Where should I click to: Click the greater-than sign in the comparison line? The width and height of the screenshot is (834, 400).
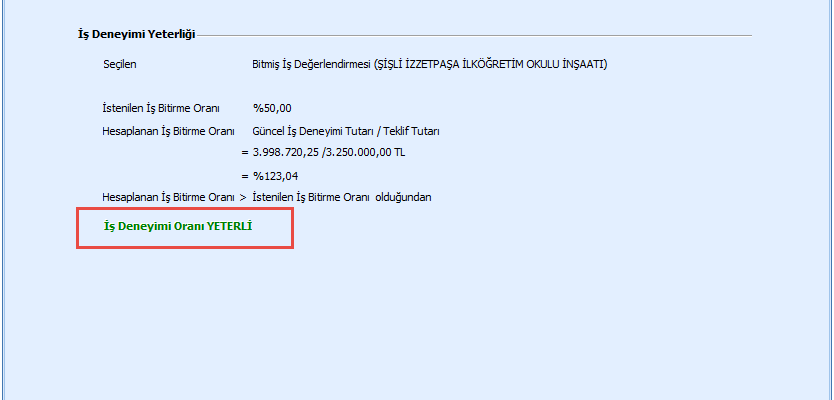(x=243, y=197)
